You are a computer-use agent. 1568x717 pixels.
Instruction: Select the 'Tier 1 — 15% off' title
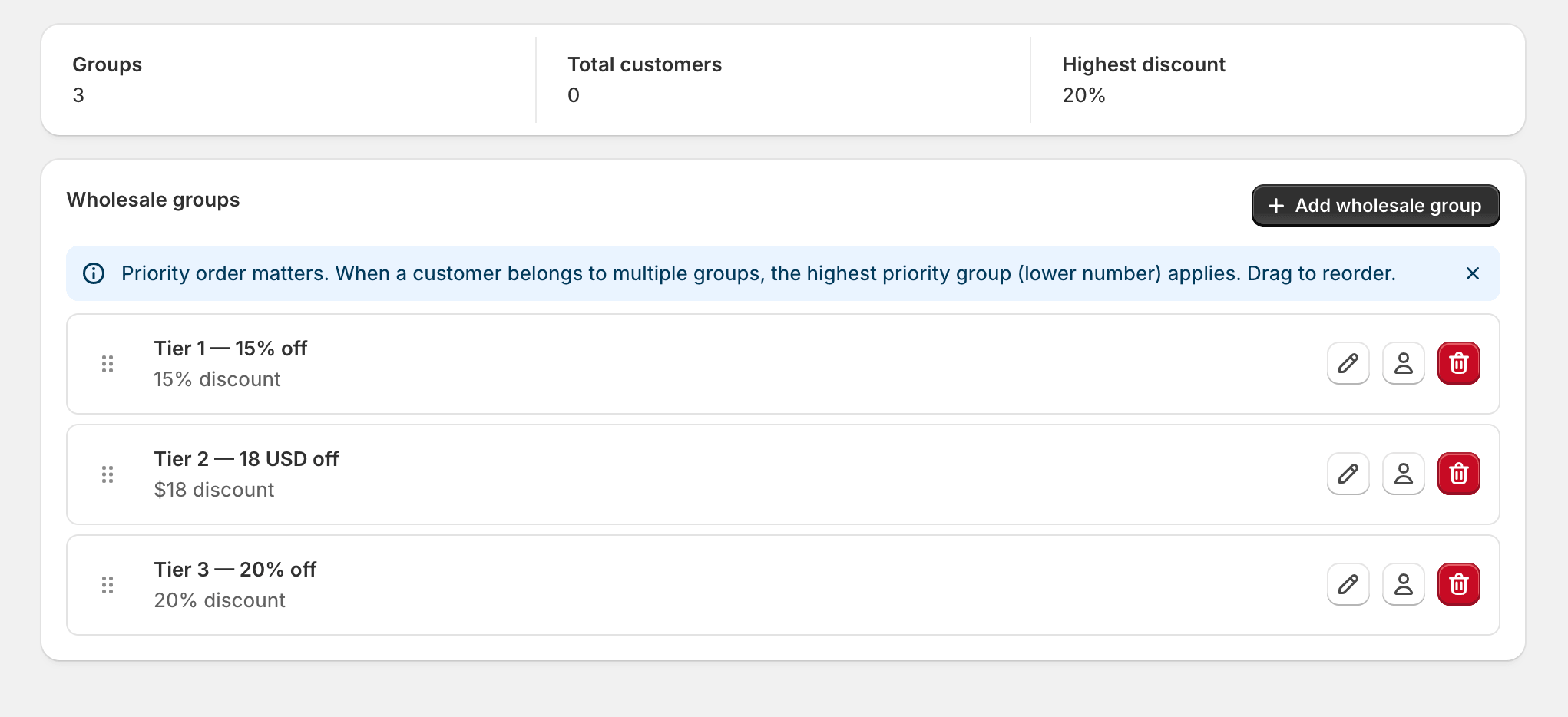click(x=230, y=349)
